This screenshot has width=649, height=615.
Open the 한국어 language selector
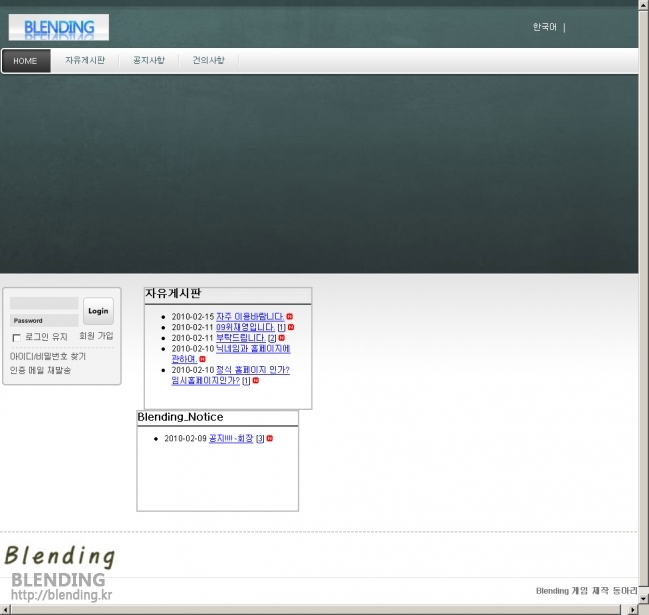(545, 27)
